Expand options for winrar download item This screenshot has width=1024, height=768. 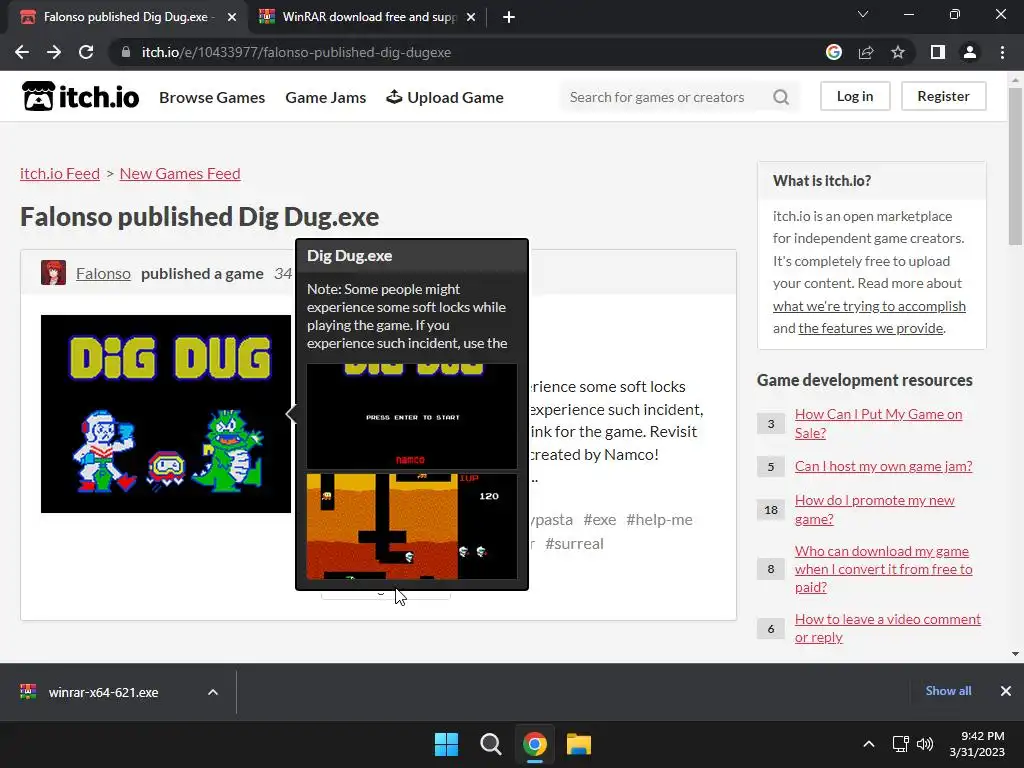point(213,692)
